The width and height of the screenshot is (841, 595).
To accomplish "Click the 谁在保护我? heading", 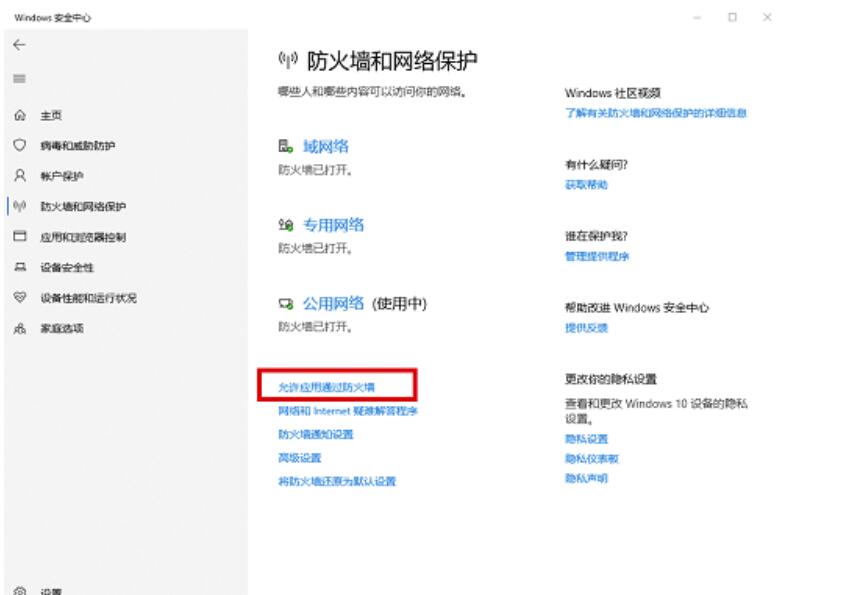I will coord(596,236).
